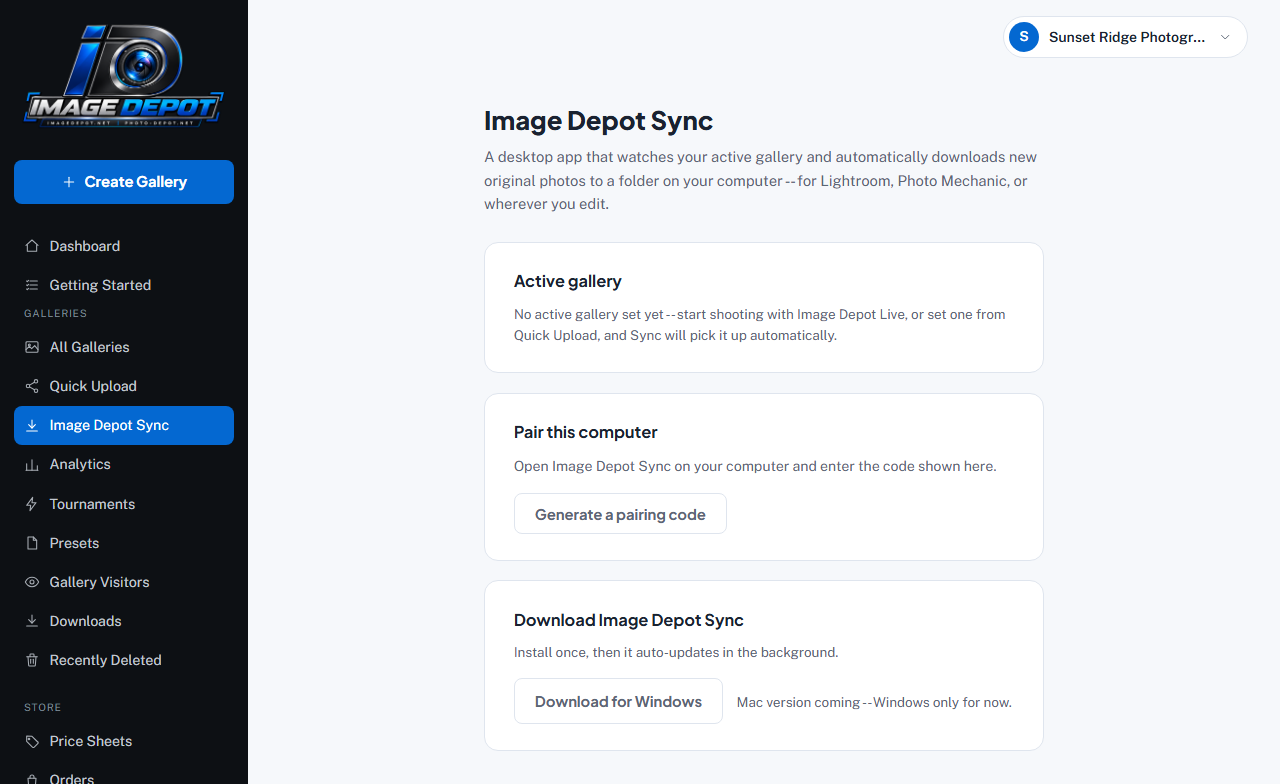Click the Analytics bar chart icon

(32, 464)
